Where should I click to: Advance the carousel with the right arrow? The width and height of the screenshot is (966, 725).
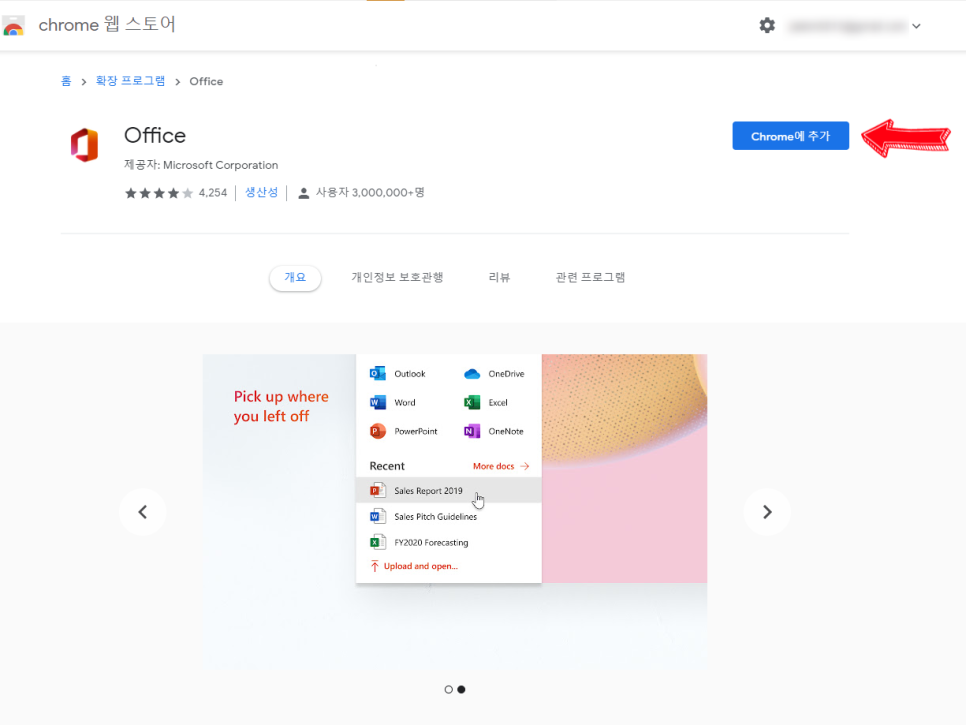767,511
